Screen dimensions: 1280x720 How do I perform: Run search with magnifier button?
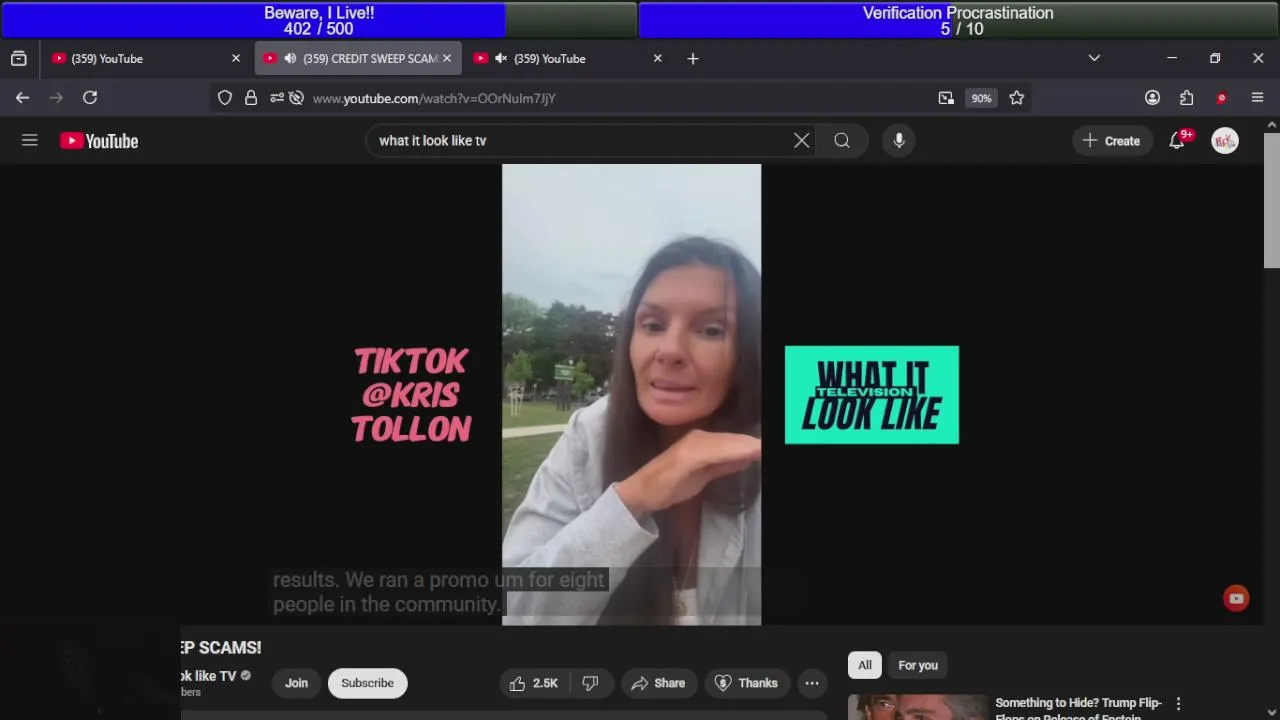[x=842, y=141]
